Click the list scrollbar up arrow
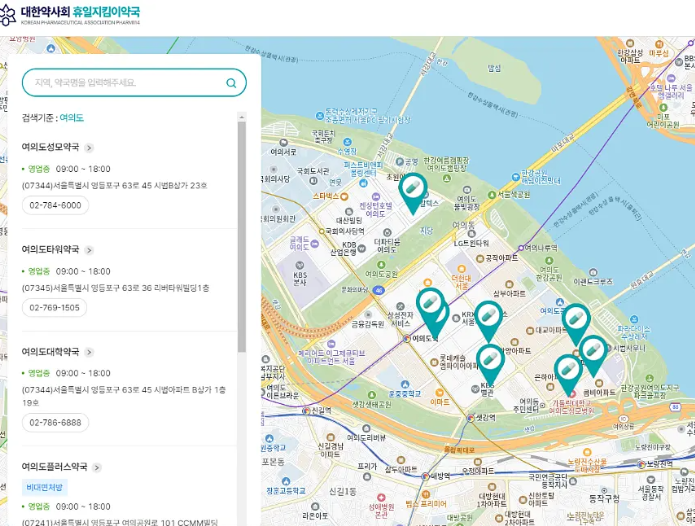Screen dimensions: 695x526 (242, 117)
